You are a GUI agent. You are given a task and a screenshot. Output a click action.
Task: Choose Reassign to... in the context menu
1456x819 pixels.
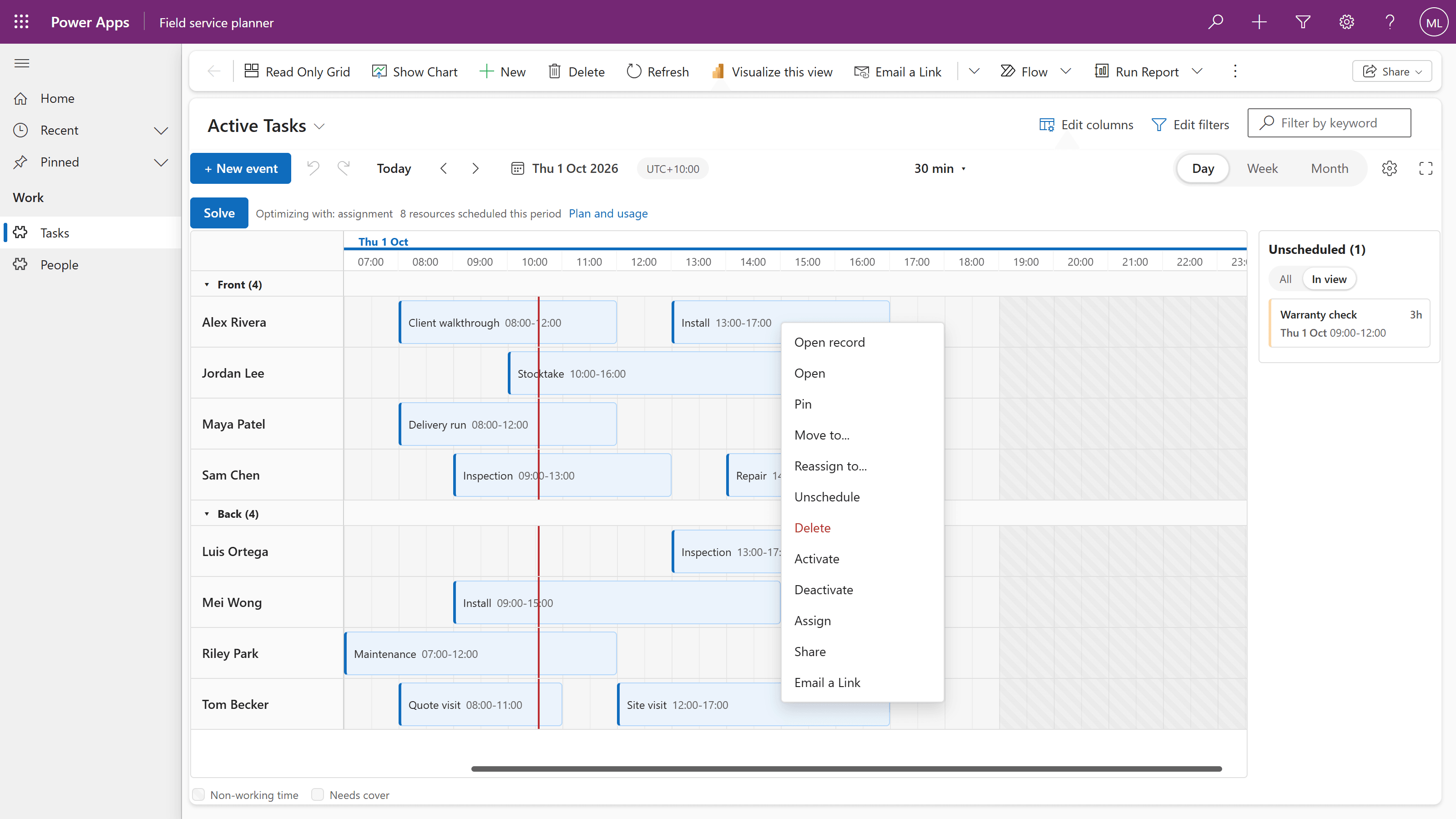tap(863, 466)
